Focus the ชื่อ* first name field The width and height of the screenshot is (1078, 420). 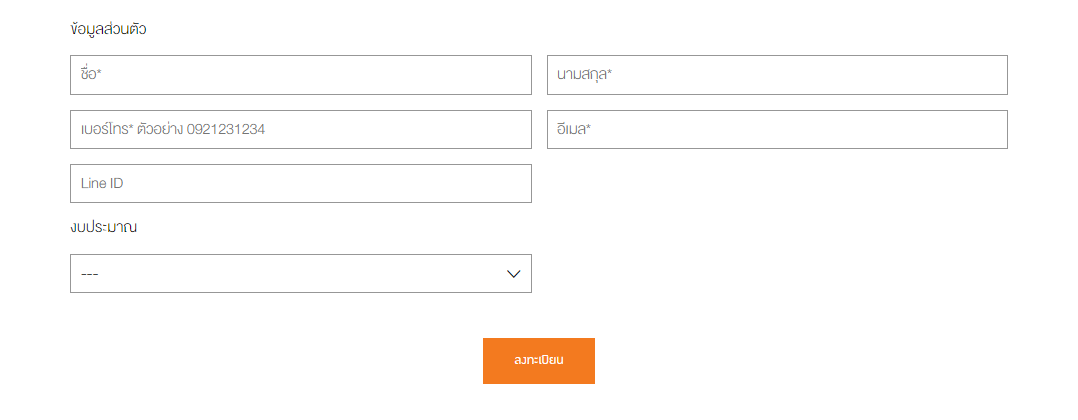[x=300, y=75]
